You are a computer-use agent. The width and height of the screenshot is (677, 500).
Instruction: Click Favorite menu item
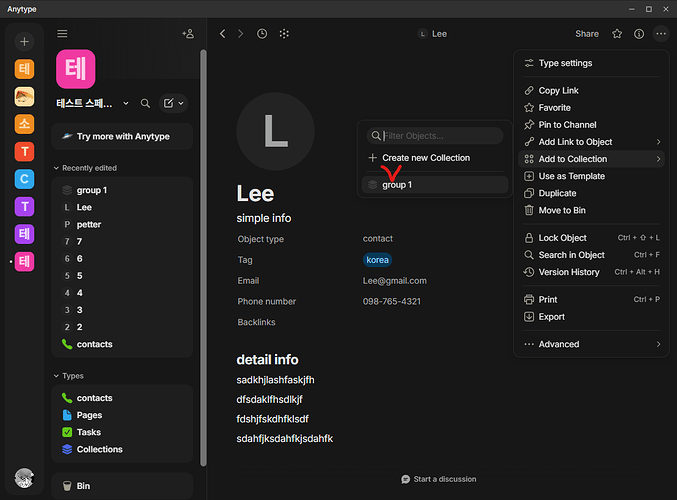coord(592,108)
